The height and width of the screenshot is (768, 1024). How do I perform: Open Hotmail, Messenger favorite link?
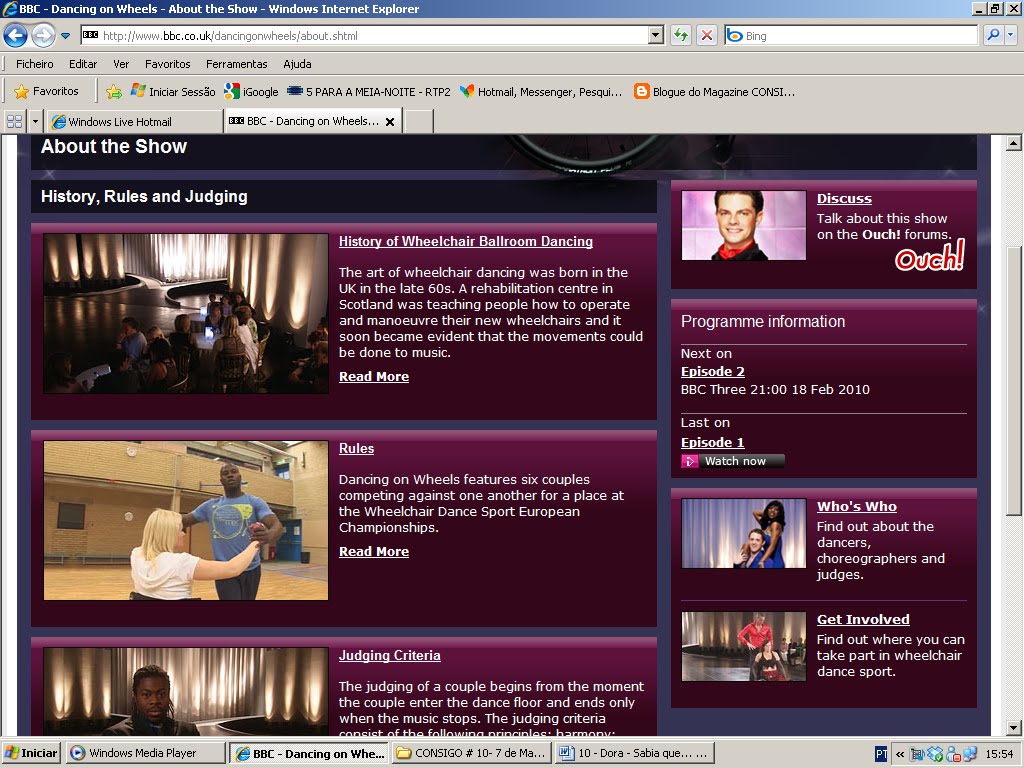[541, 92]
